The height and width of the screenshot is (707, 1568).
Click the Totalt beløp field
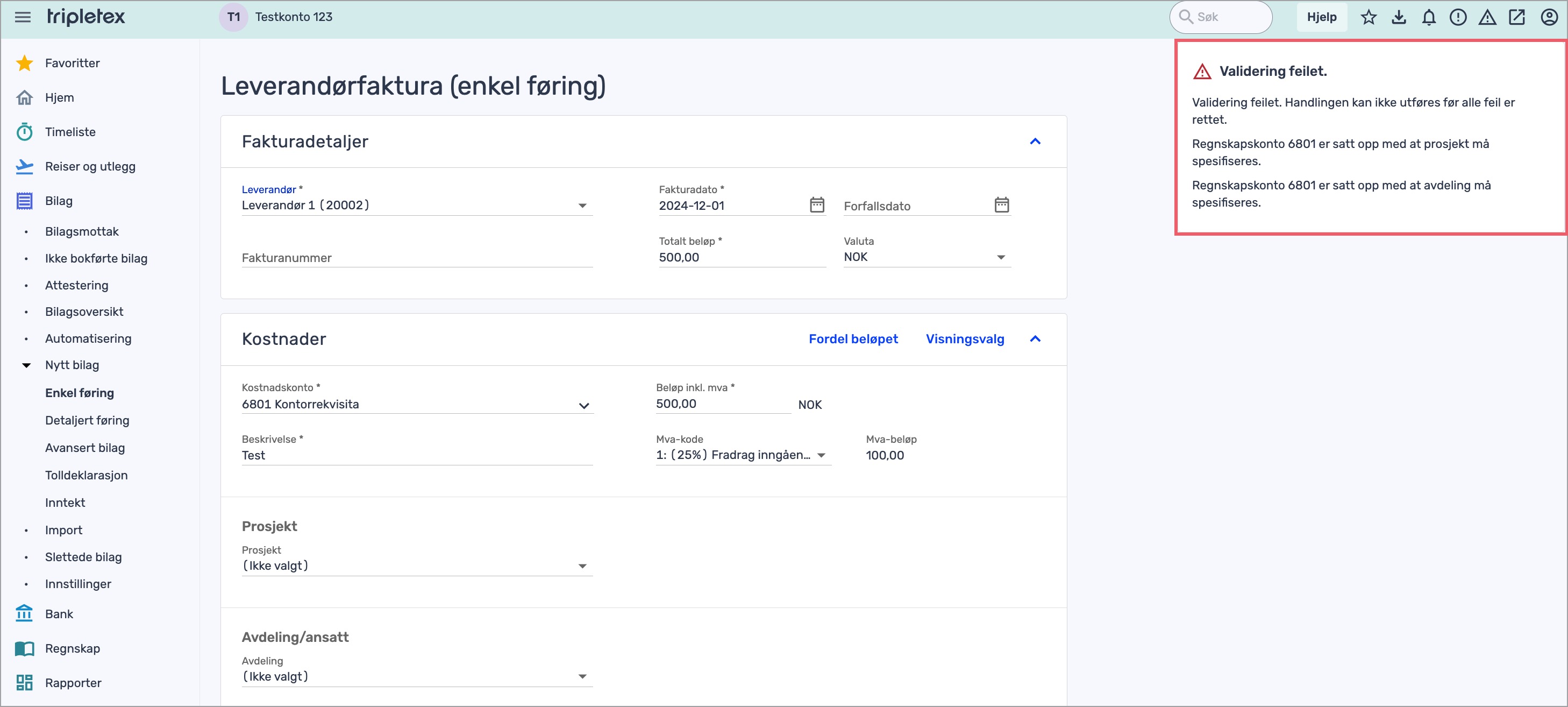742,257
